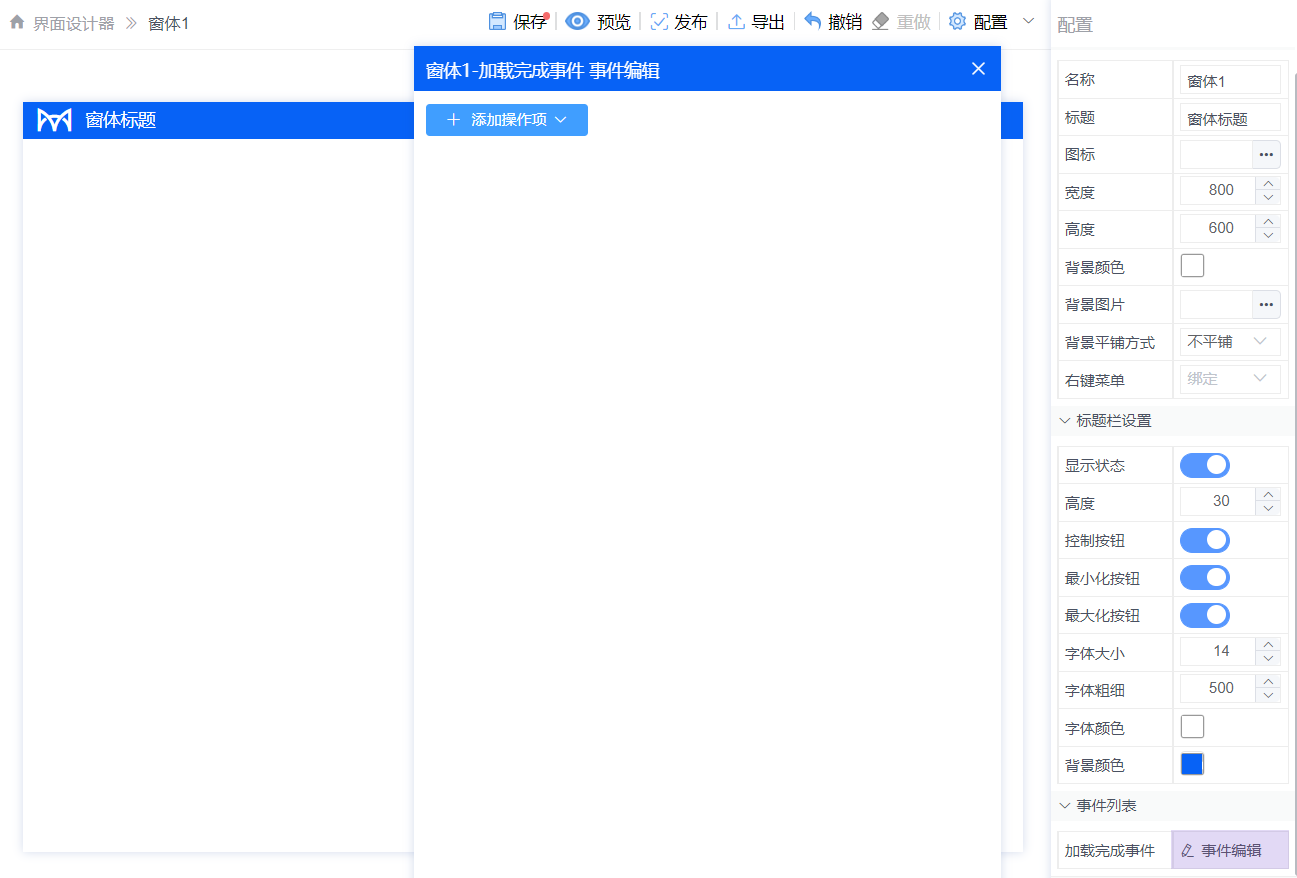Click the Save disk icon
1297x878 pixels.
(x=497, y=22)
